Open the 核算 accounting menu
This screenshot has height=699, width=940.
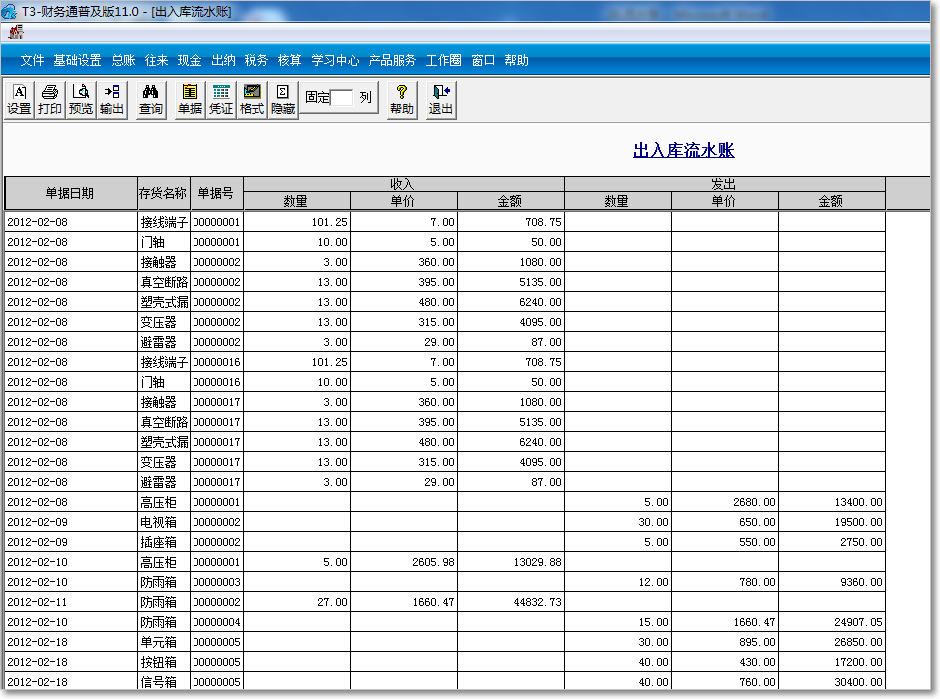coord(287,60)
